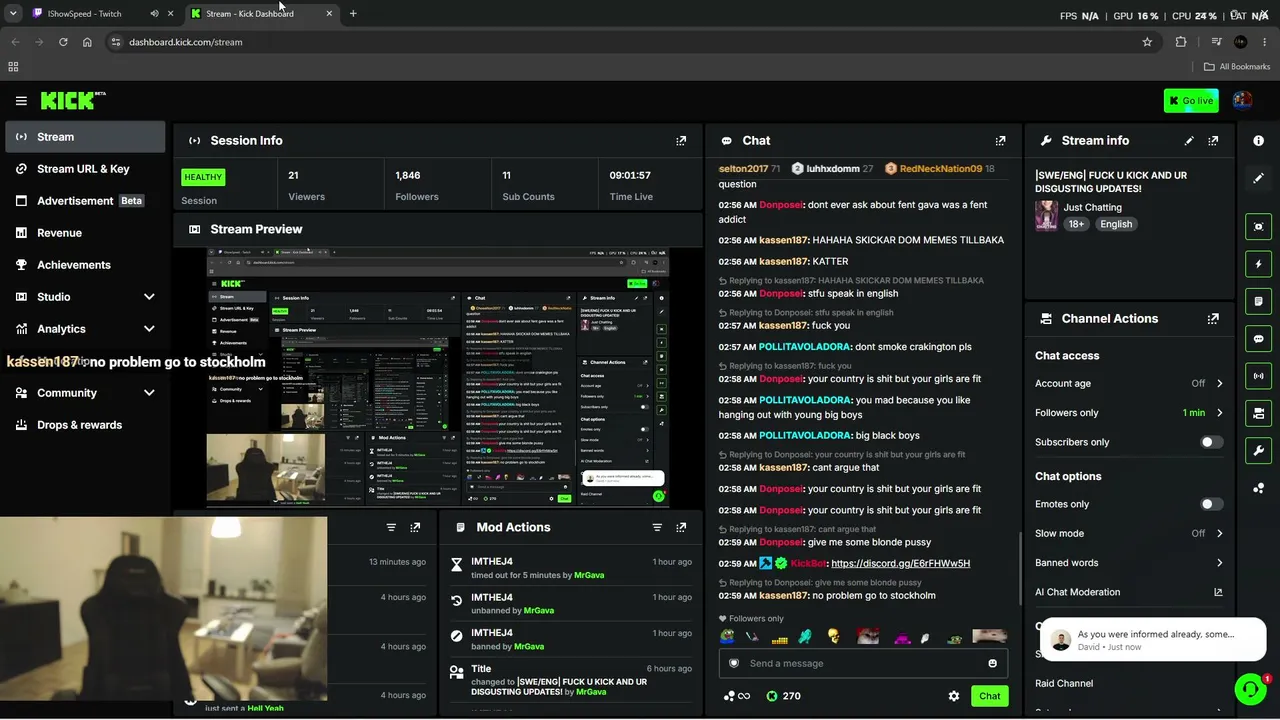Screen dimensions: 1280x720
Task: Edit stream info with the pencil icon
Action: click(x=1189, y=141)
